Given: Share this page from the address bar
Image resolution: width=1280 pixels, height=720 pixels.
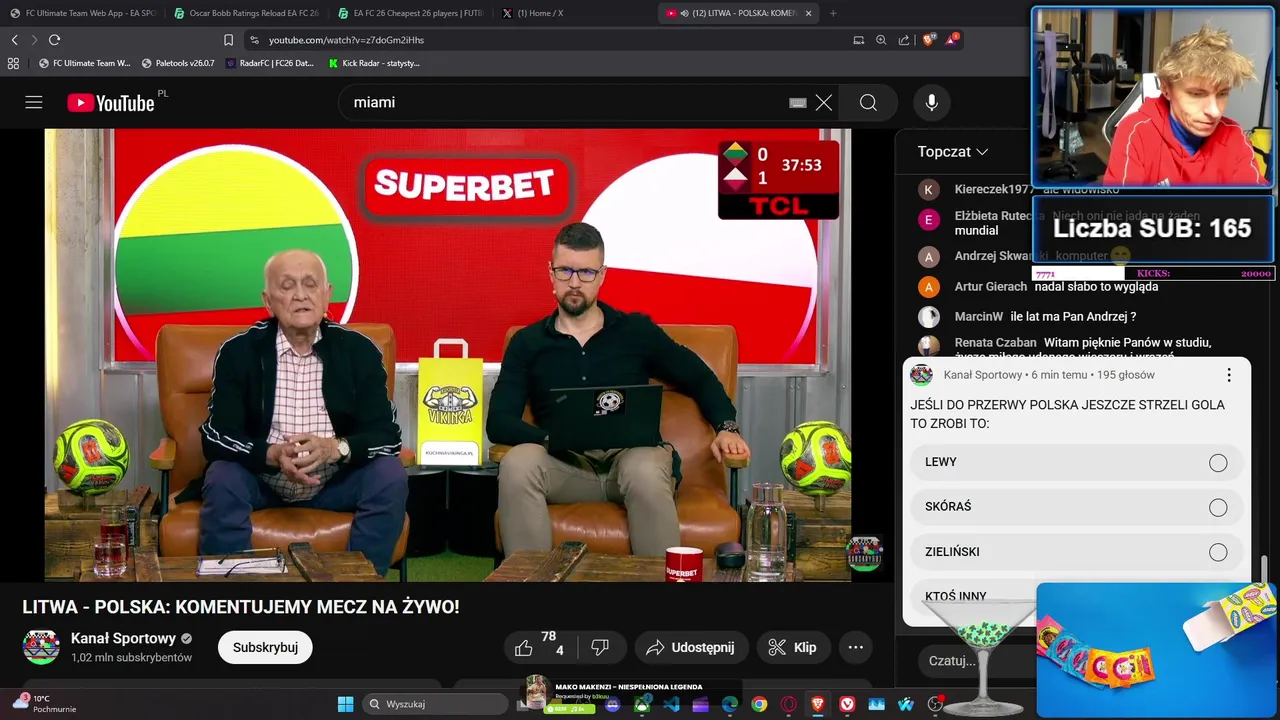Looking at the screenshot, I should [x=904, y=40].
